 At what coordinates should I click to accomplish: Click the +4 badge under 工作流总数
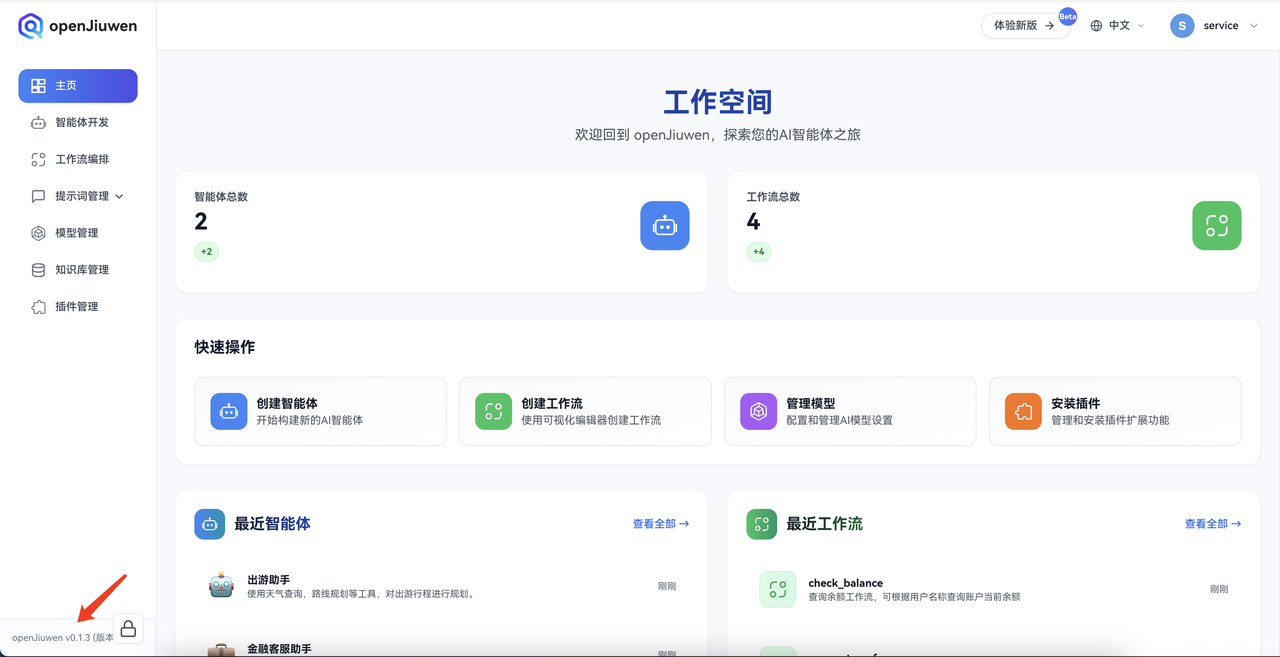tap(759, 252)
